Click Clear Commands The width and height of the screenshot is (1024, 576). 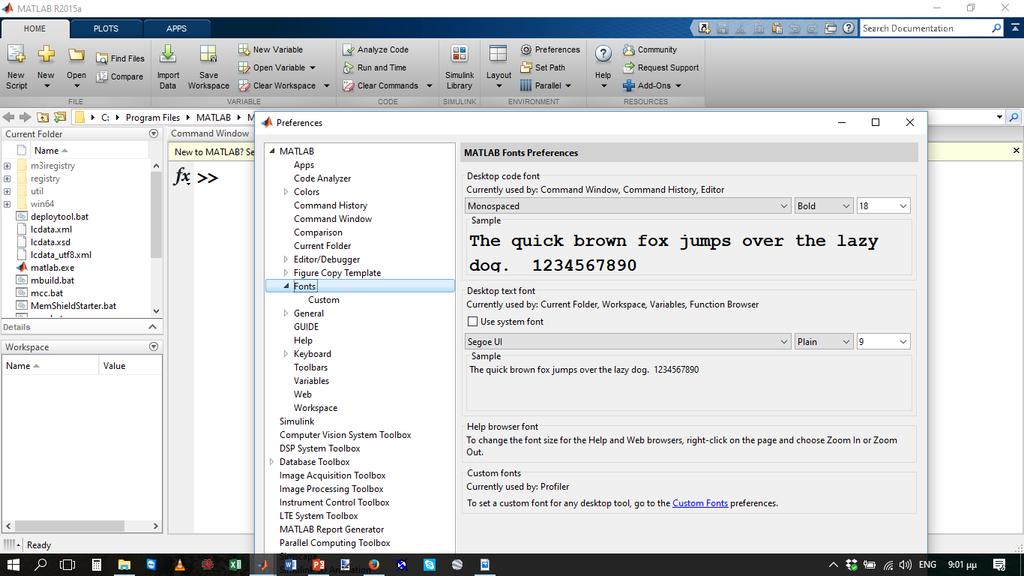click(381, 86)
